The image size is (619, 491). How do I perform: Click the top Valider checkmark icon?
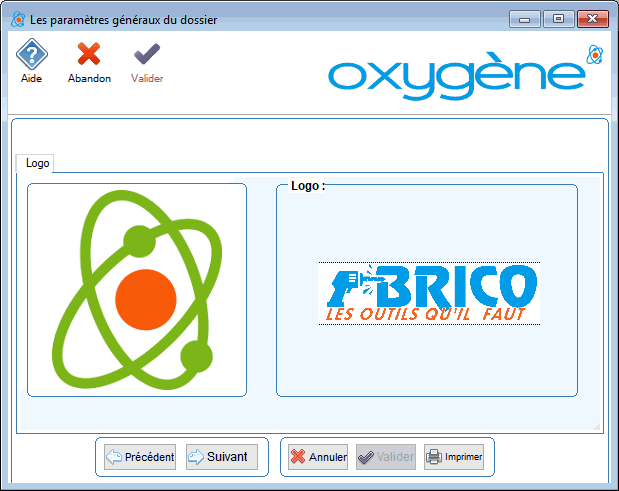tap(147, 54)
